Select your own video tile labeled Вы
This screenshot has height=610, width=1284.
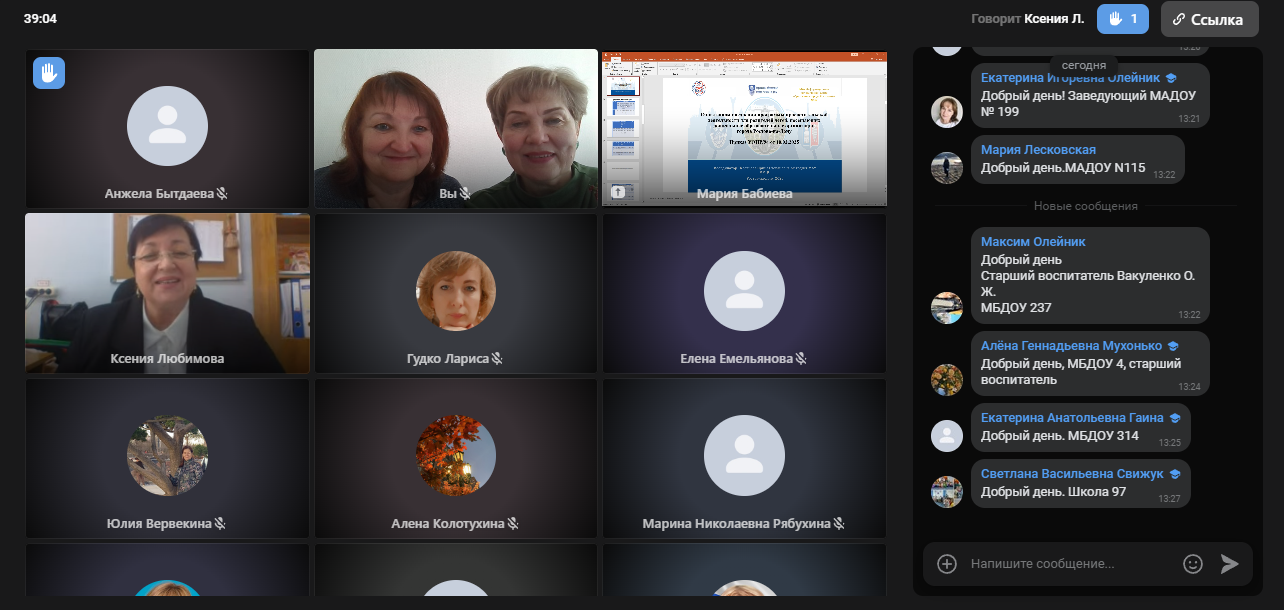coord(456,129)
